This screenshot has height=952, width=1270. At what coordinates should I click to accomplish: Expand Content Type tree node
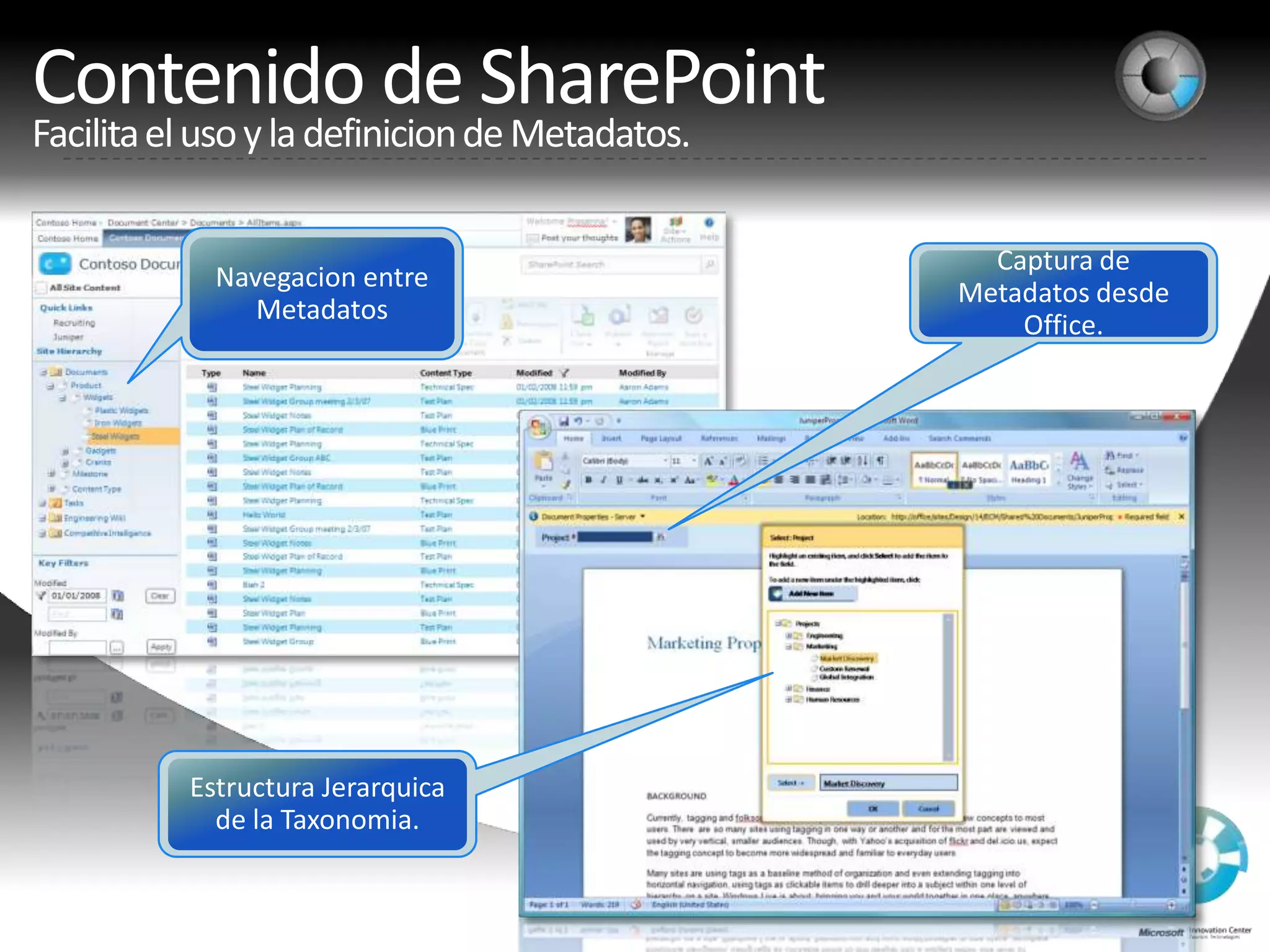(x=52, y=489)
